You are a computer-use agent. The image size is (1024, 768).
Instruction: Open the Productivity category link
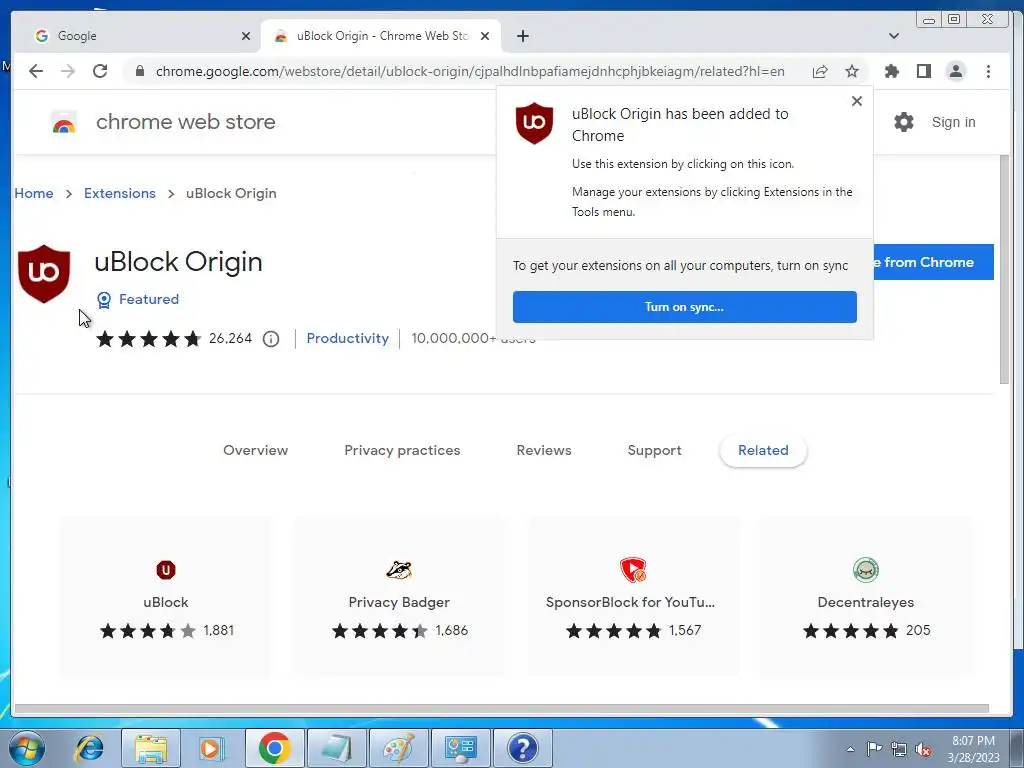[347, 338]
